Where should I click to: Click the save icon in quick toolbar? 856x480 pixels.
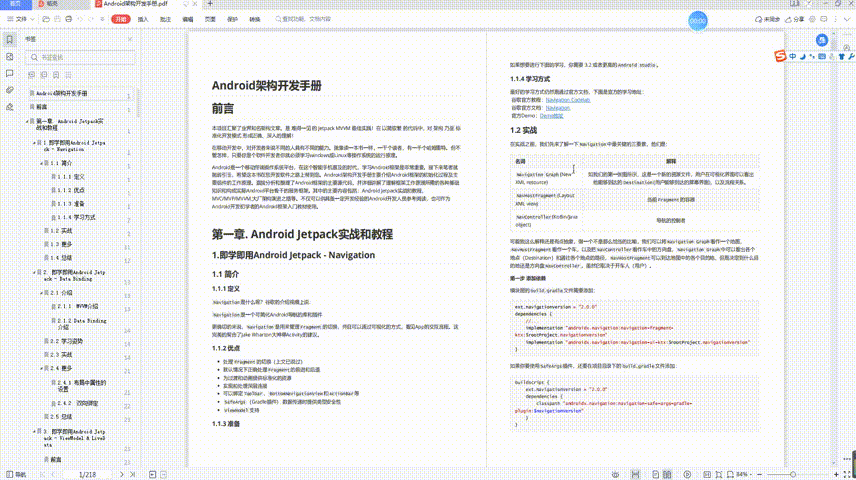(57, 19)
